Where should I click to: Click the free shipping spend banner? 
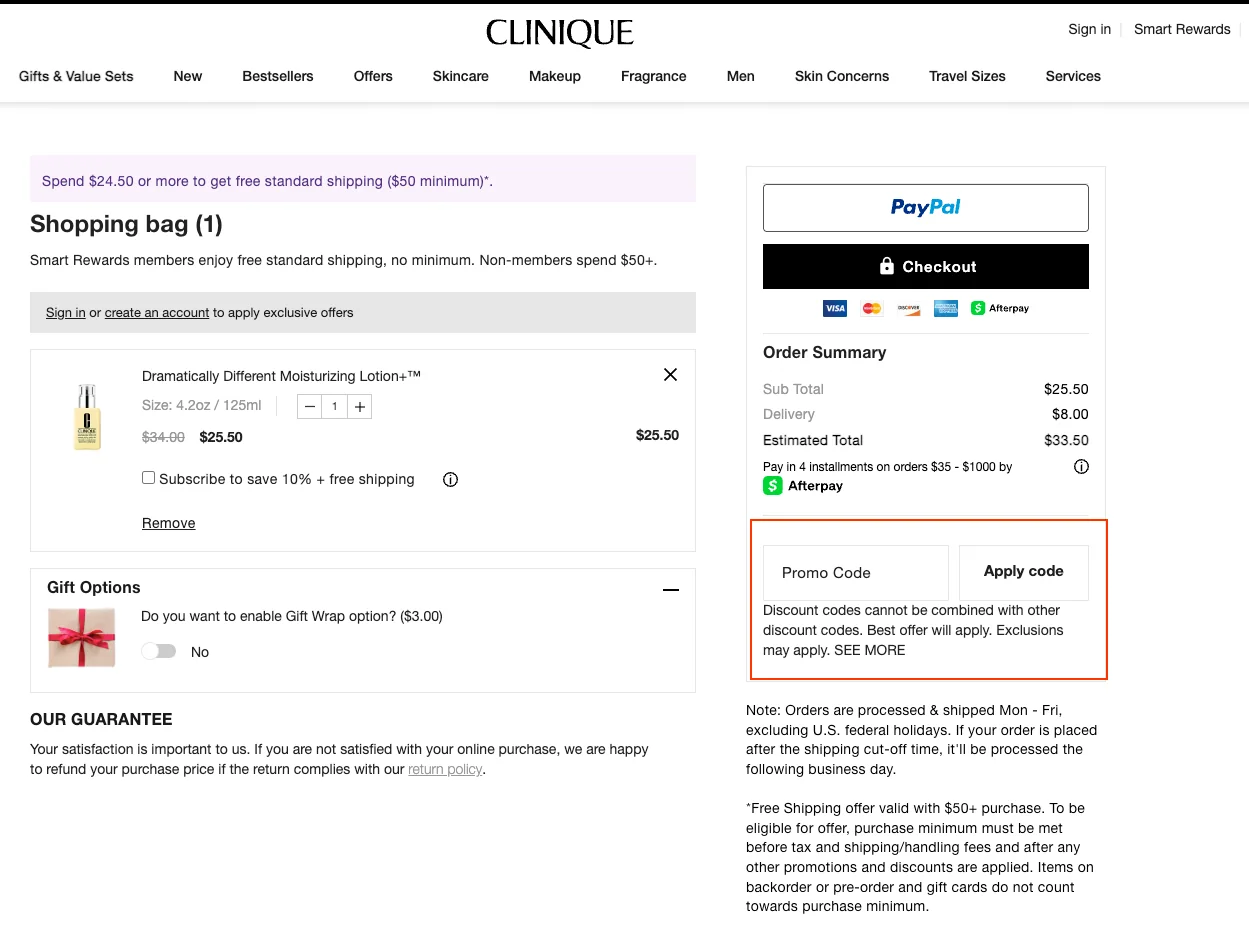pos(363,180)
